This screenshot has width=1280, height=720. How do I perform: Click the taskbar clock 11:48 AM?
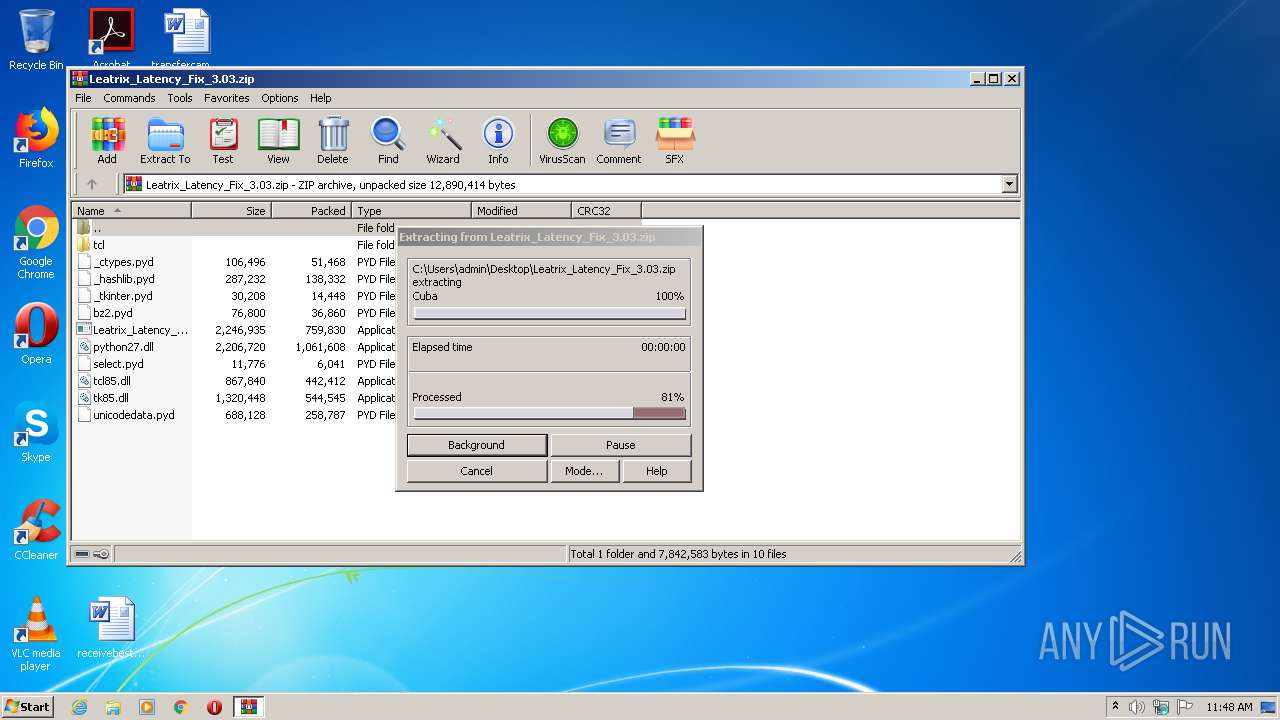[x=1229, y=707]
